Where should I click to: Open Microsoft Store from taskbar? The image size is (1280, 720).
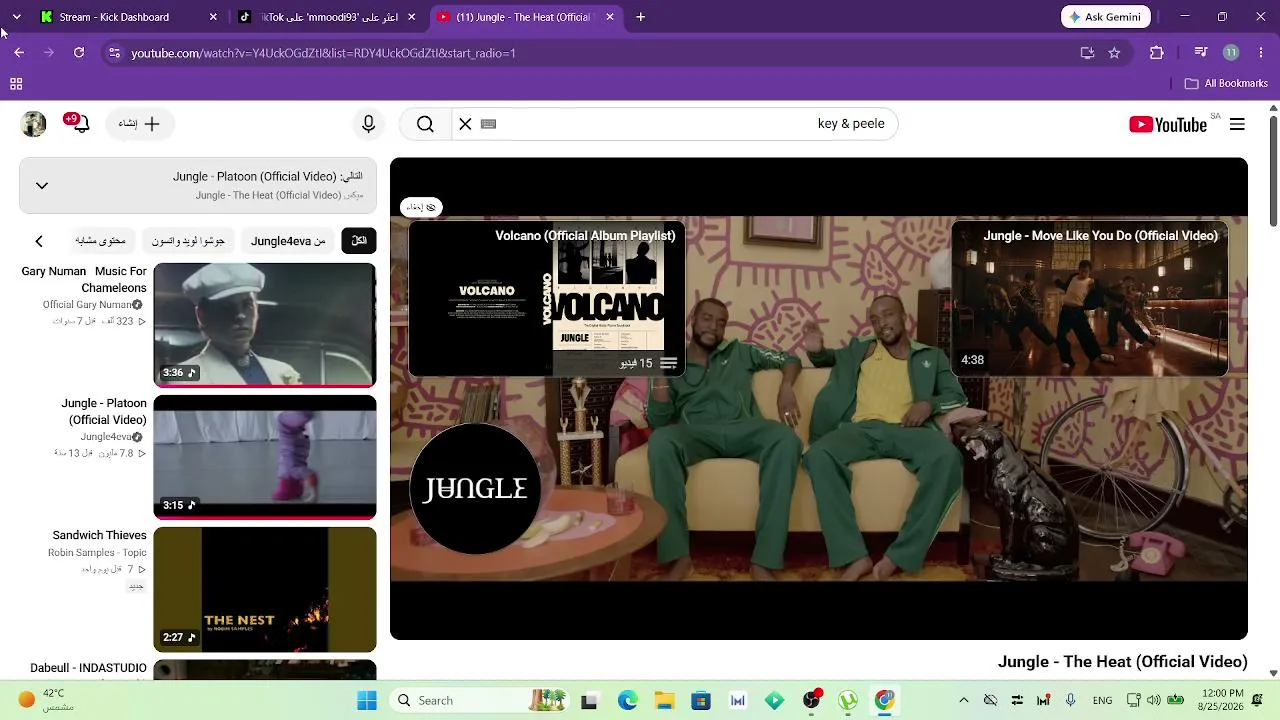(701, 700)
